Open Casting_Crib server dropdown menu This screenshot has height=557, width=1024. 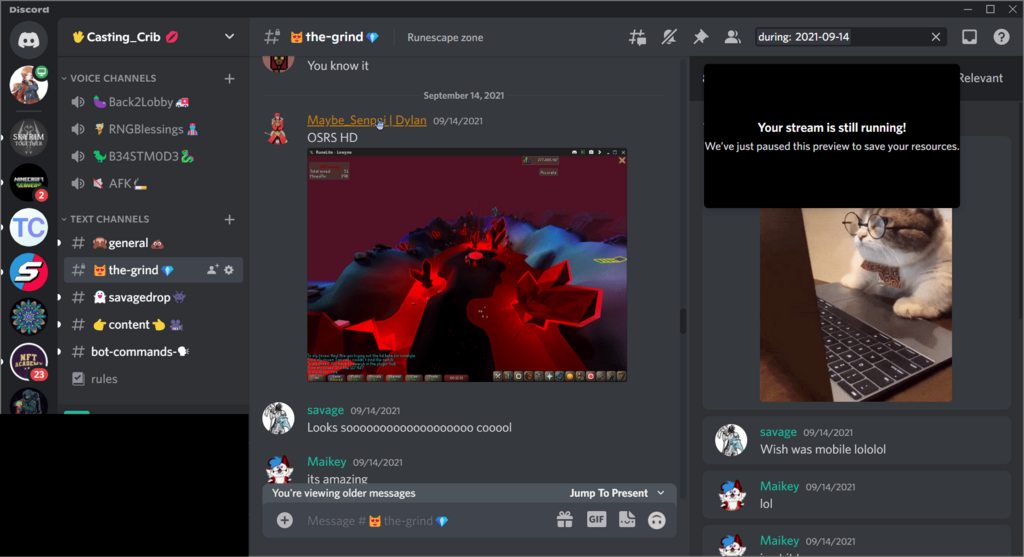pyautogui.click(x=229, y=37)
